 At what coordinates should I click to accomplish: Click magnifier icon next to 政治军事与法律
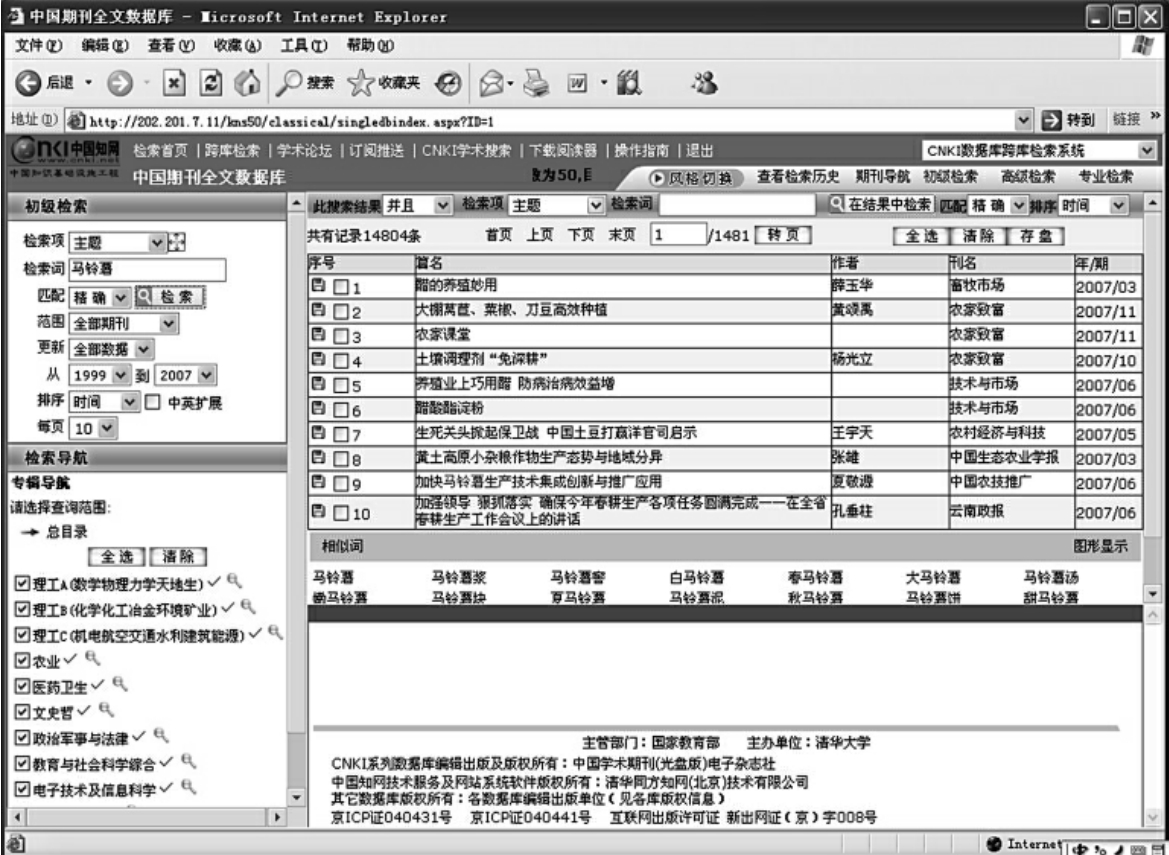[161, 736]
